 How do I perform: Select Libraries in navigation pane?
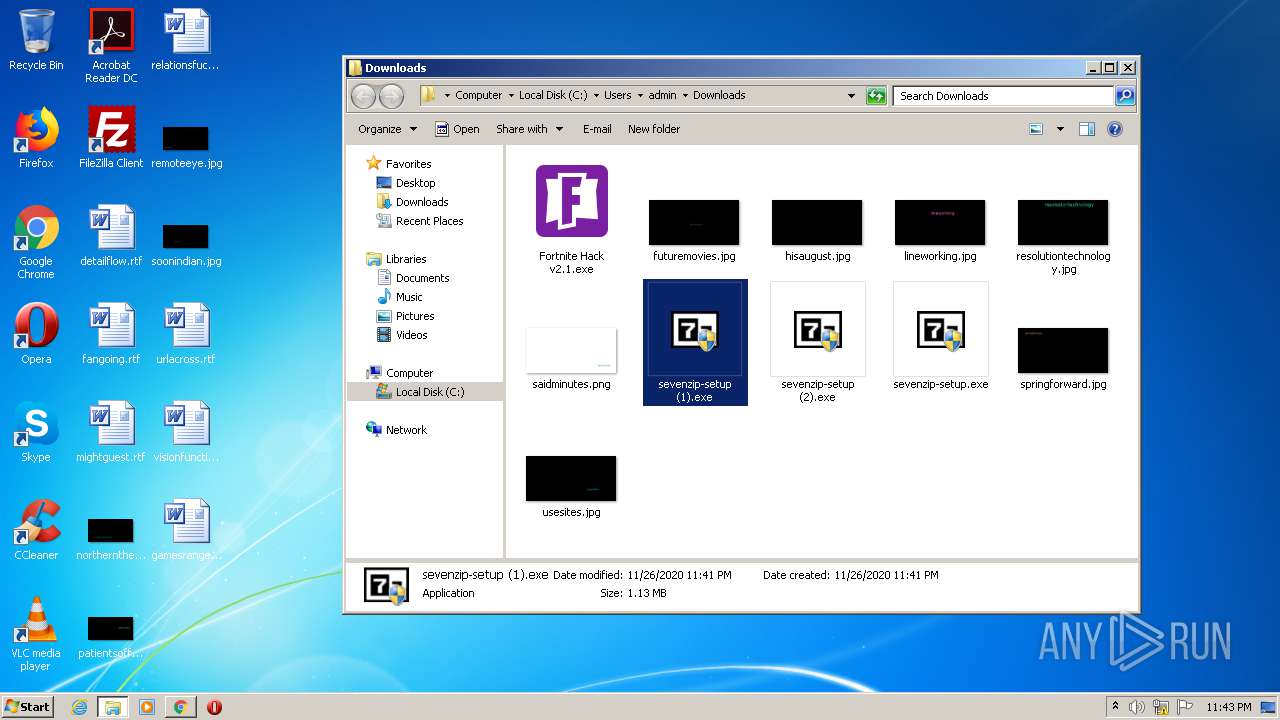397,259
